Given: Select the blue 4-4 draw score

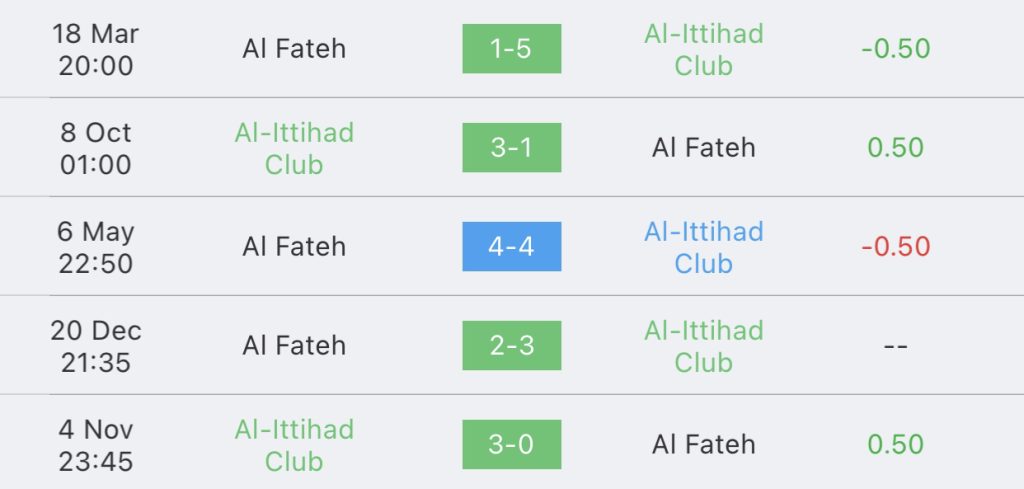Looking at the screenshot, I should click(x=511, y=247).
